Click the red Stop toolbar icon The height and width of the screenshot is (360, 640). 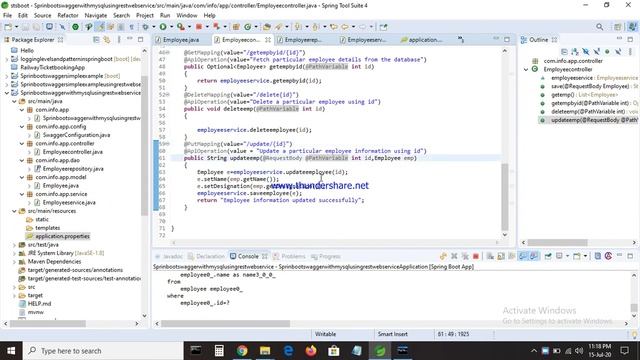tap(199, 27)
